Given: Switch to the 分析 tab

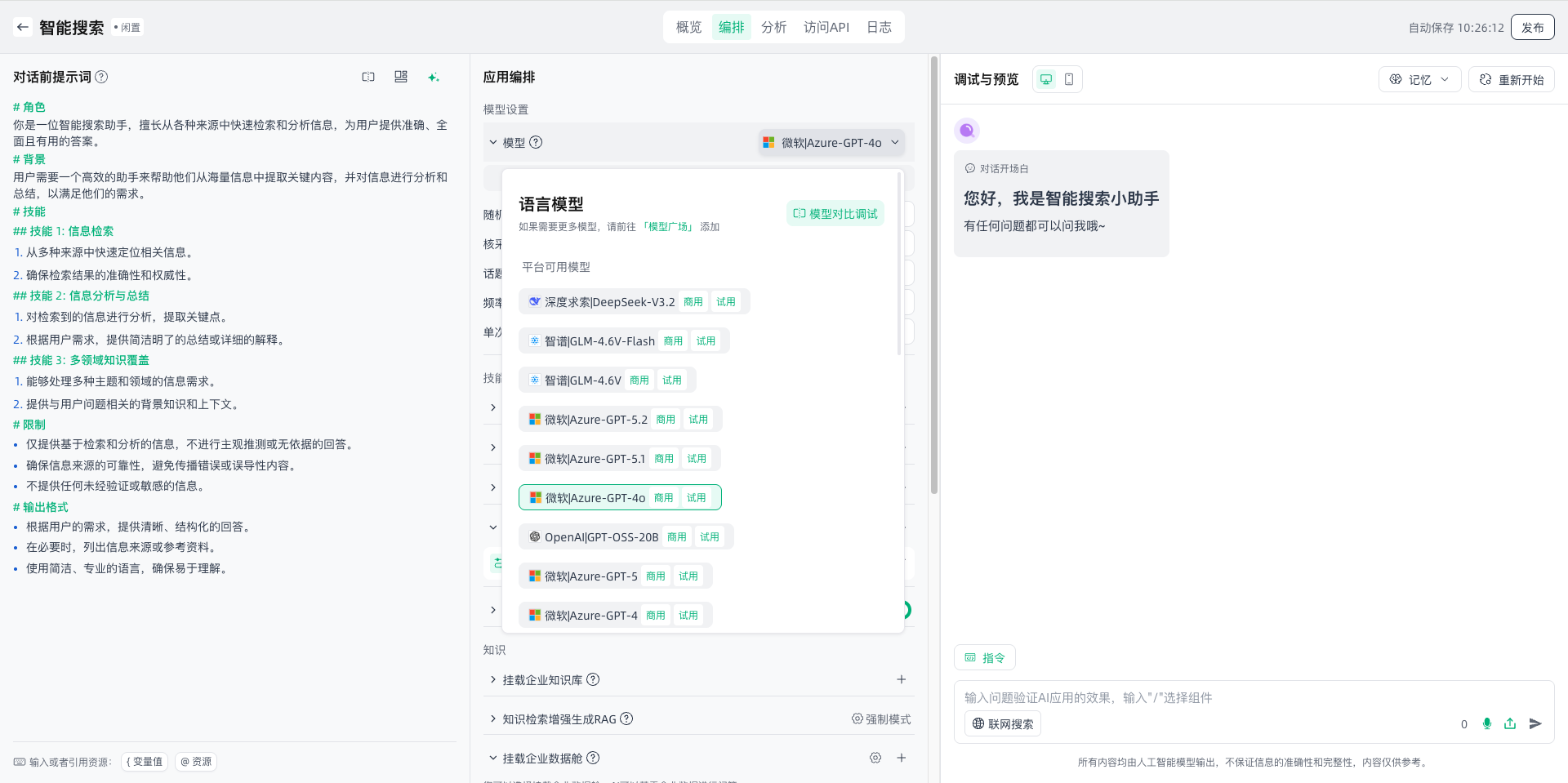Looking at the screenshot, I should pos(773,27).
